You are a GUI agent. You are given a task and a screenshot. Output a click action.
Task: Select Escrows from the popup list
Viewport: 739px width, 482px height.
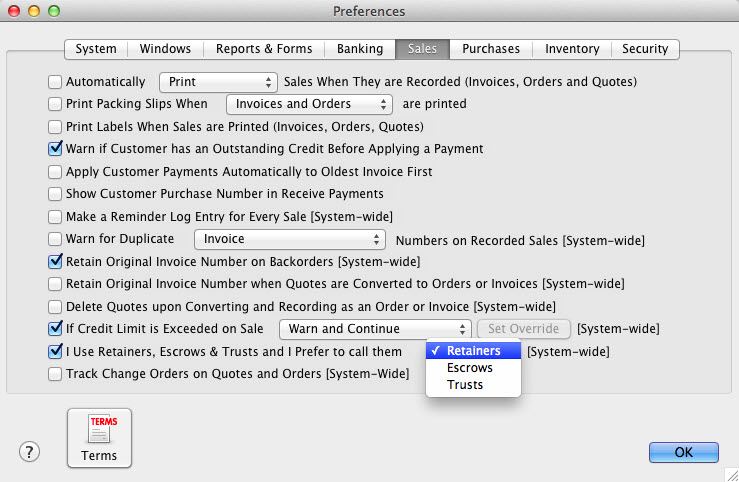[469, 368]
